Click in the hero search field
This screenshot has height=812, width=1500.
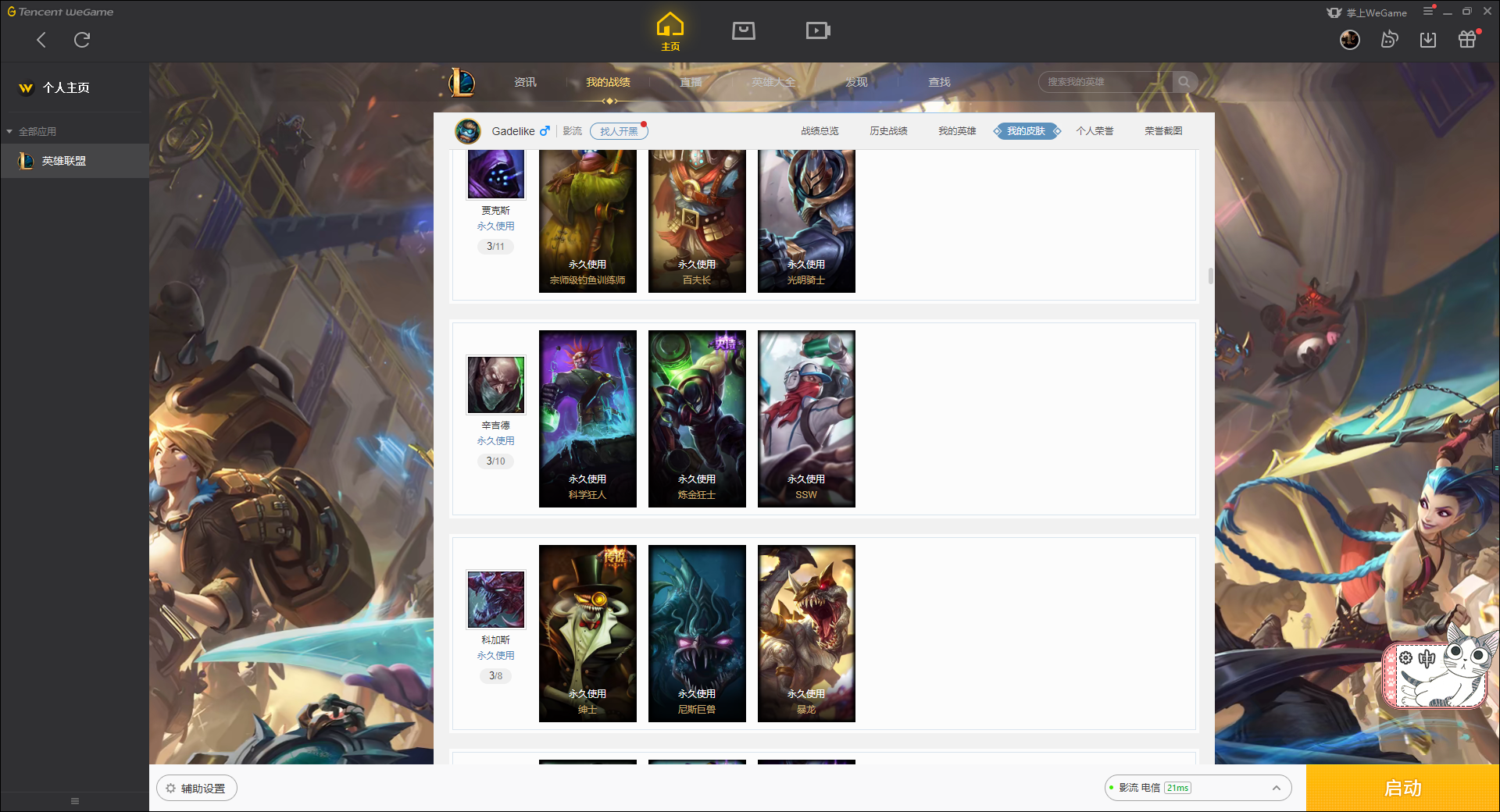tap(1105, 82)
